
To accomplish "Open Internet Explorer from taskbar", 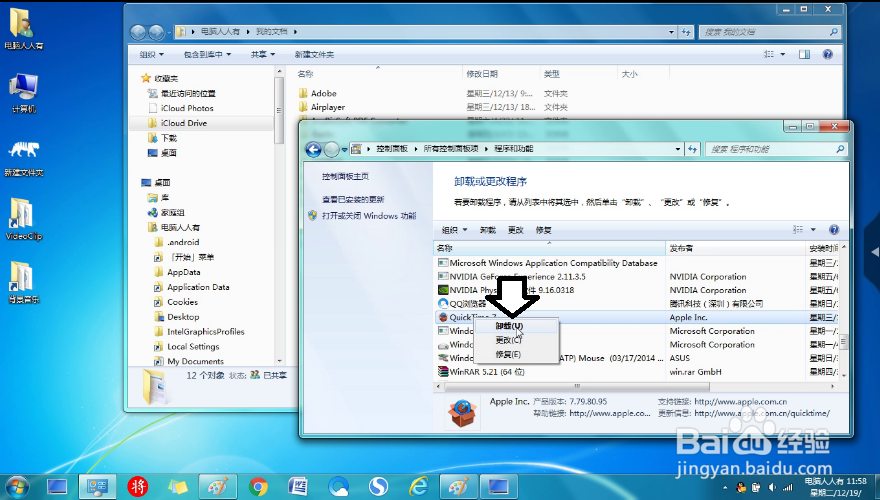I will [418, 487].
